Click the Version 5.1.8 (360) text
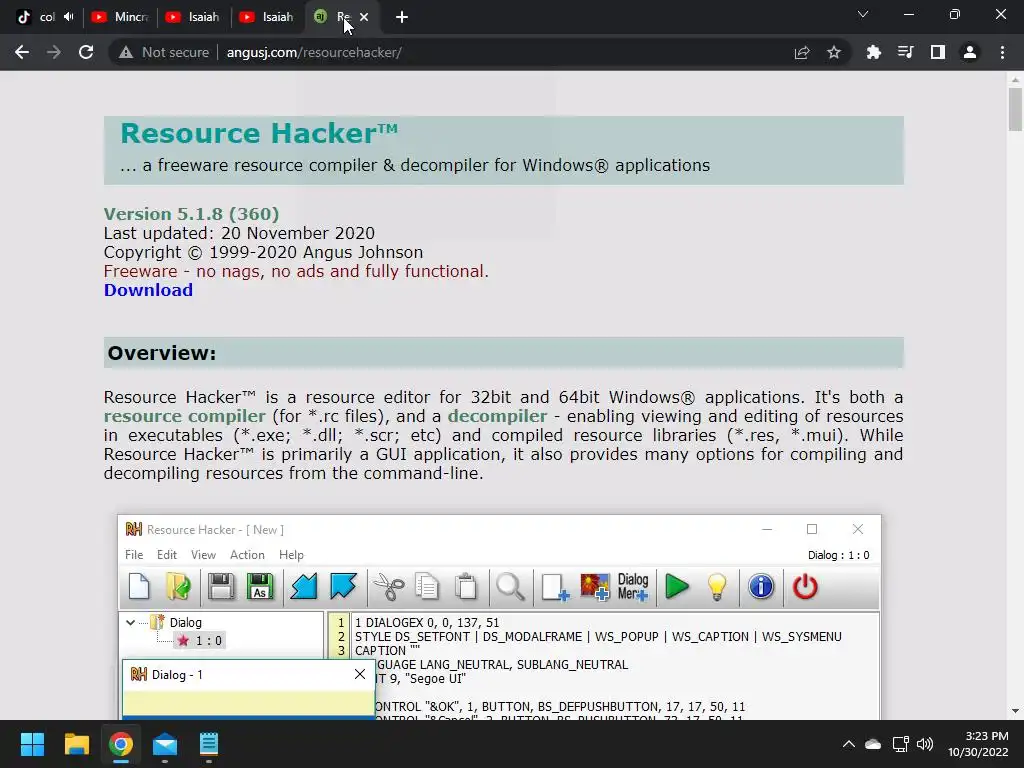 [x=191, y=214]
